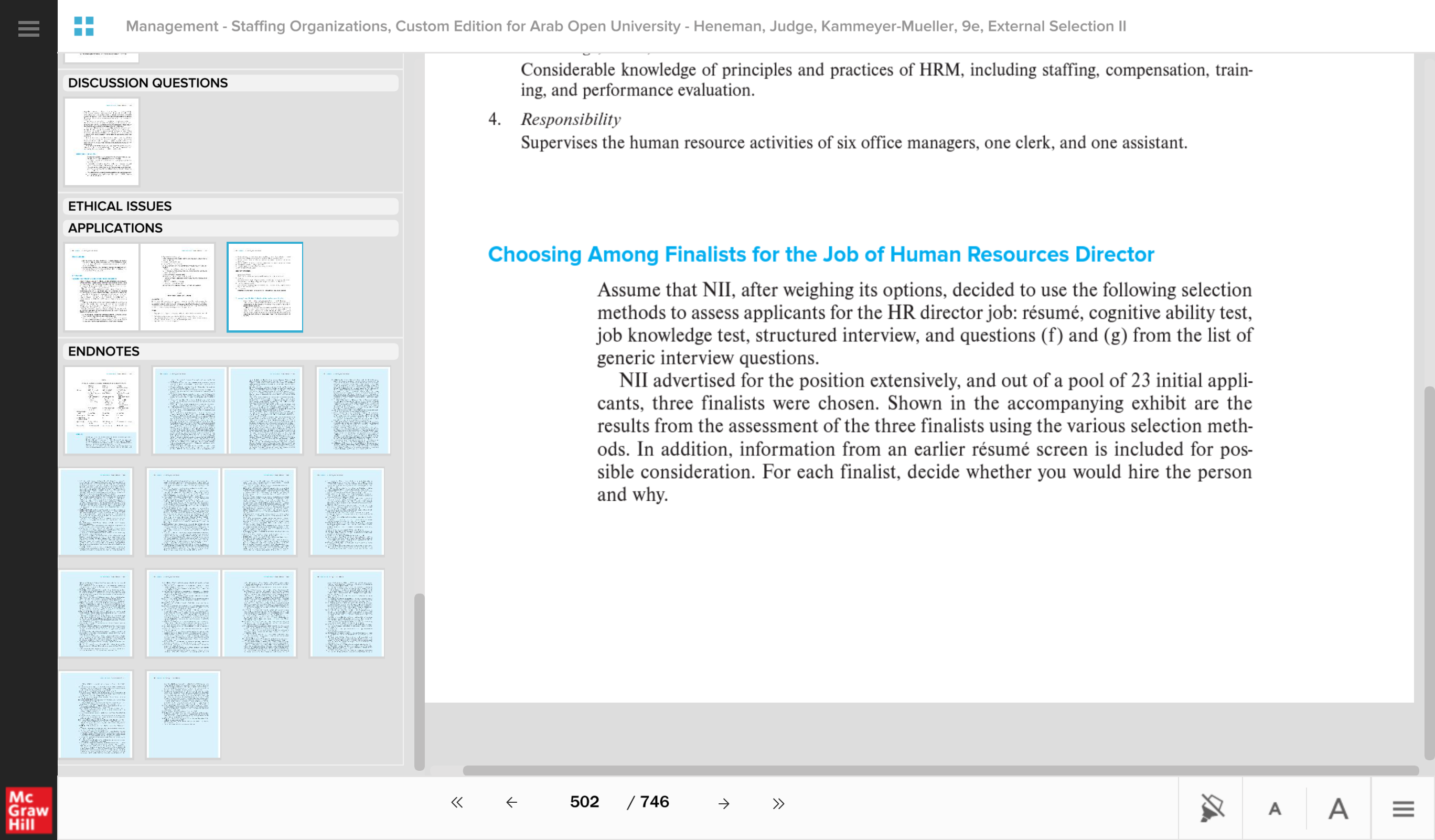
Task: Click the total pages text 746
Action: point(654,802)
